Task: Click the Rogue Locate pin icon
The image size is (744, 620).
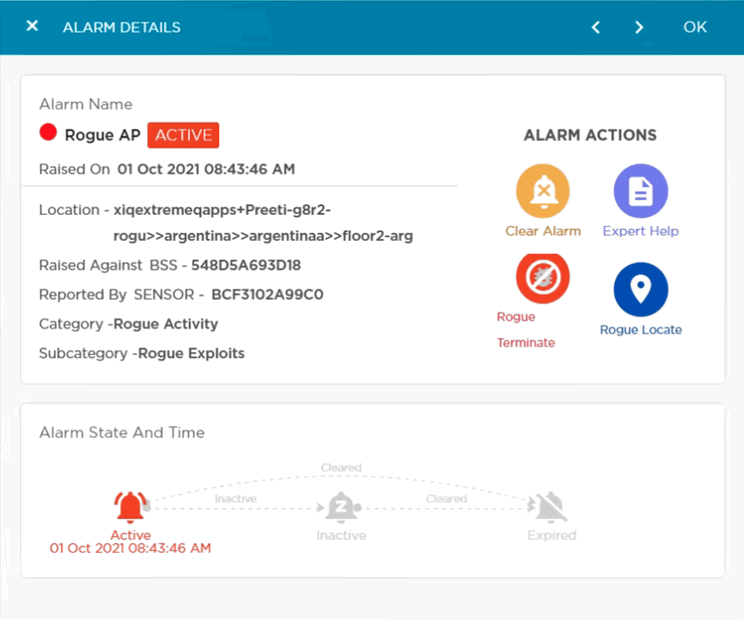Action: (x=641, y=289)
